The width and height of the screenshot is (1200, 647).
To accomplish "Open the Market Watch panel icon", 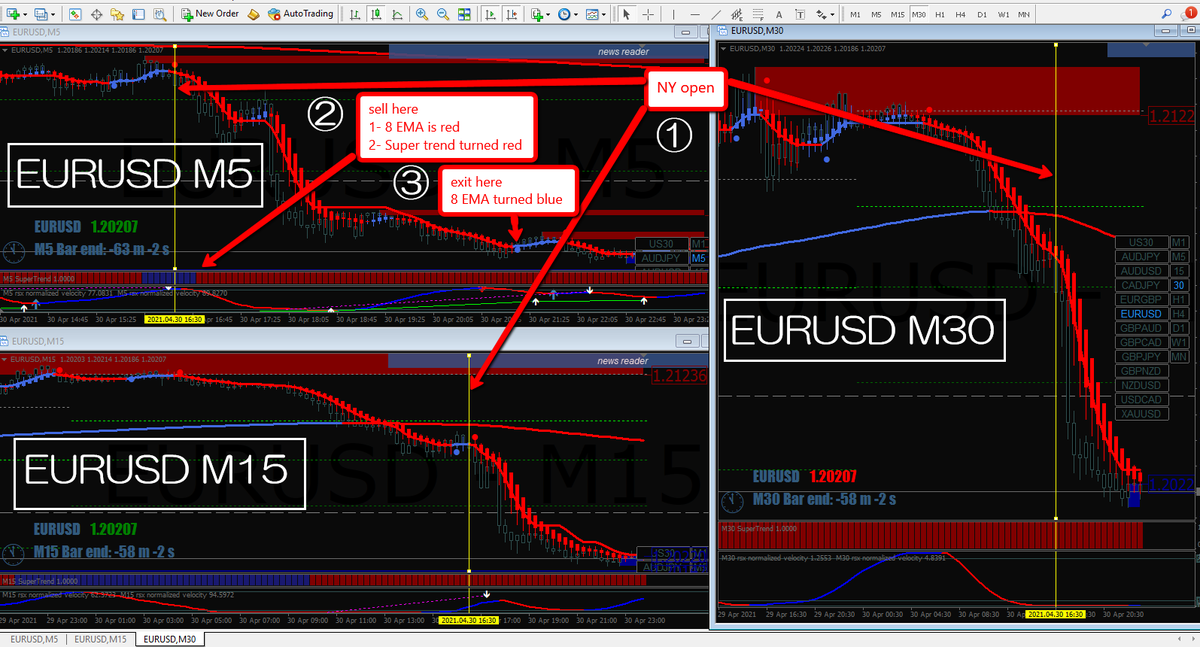I will coord(75,14).
